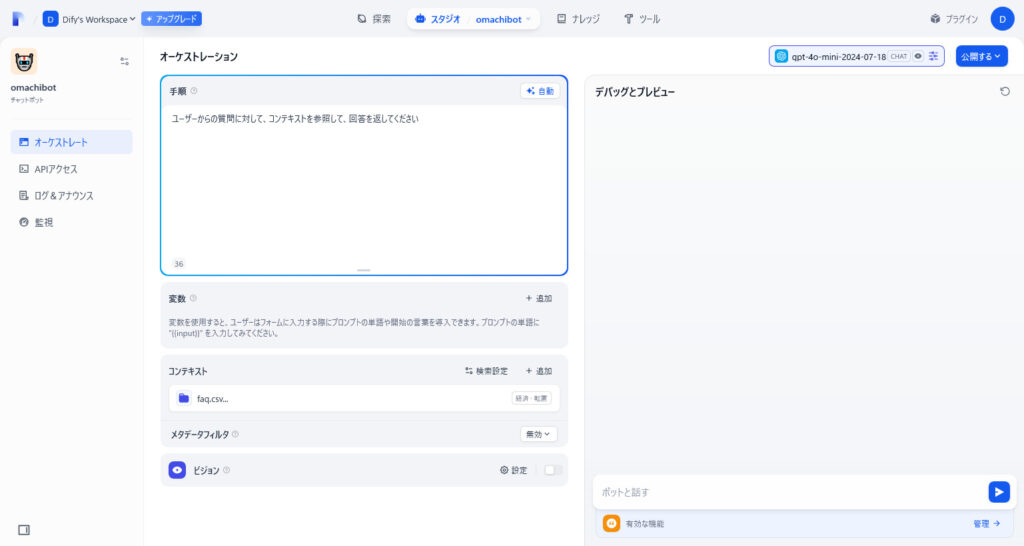This screenshot has width=1024, height=546.
Task: Open user account avatar D at top right
Action: 1002,19
